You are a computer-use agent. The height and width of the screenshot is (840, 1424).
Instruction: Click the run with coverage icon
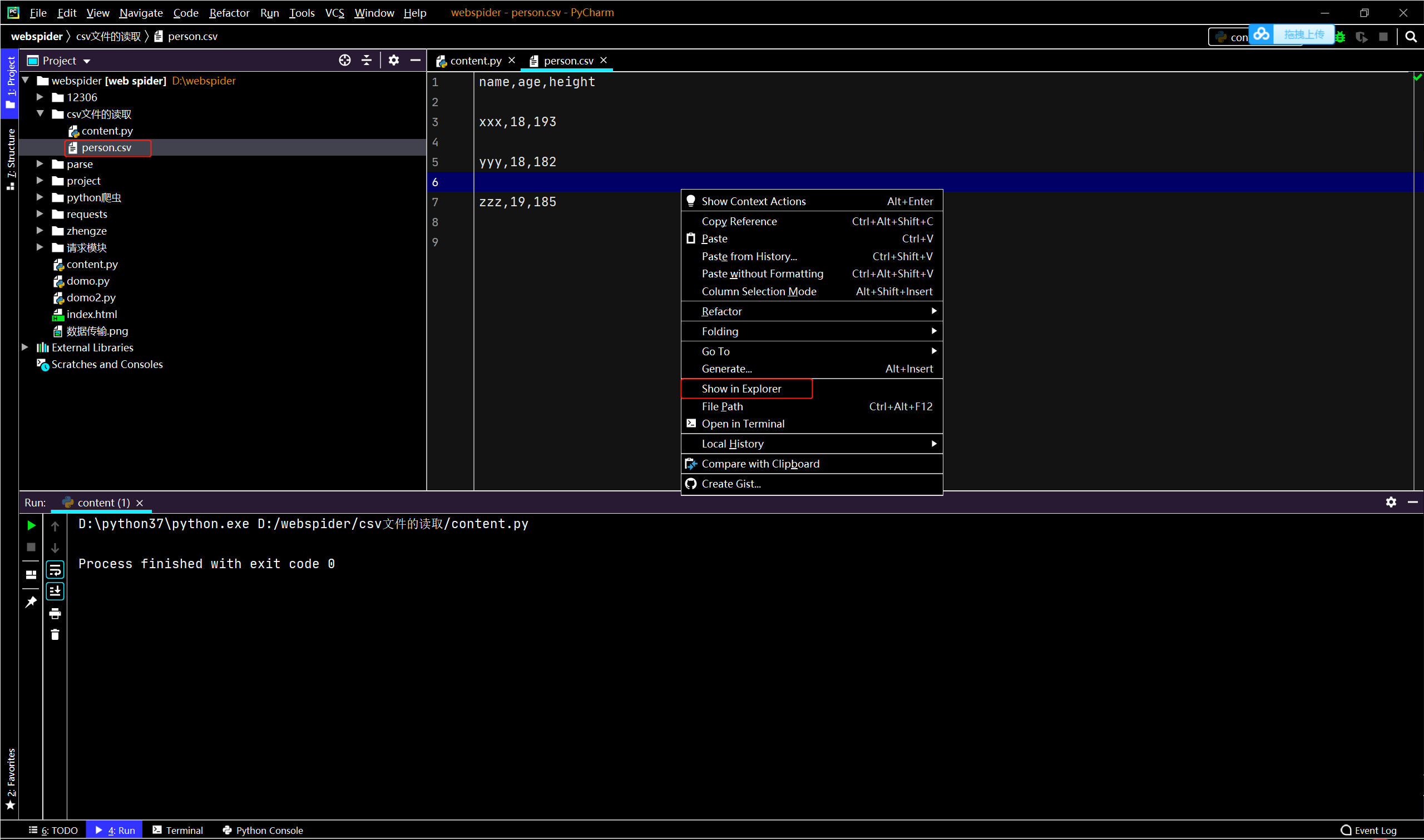pos(1362,37)
